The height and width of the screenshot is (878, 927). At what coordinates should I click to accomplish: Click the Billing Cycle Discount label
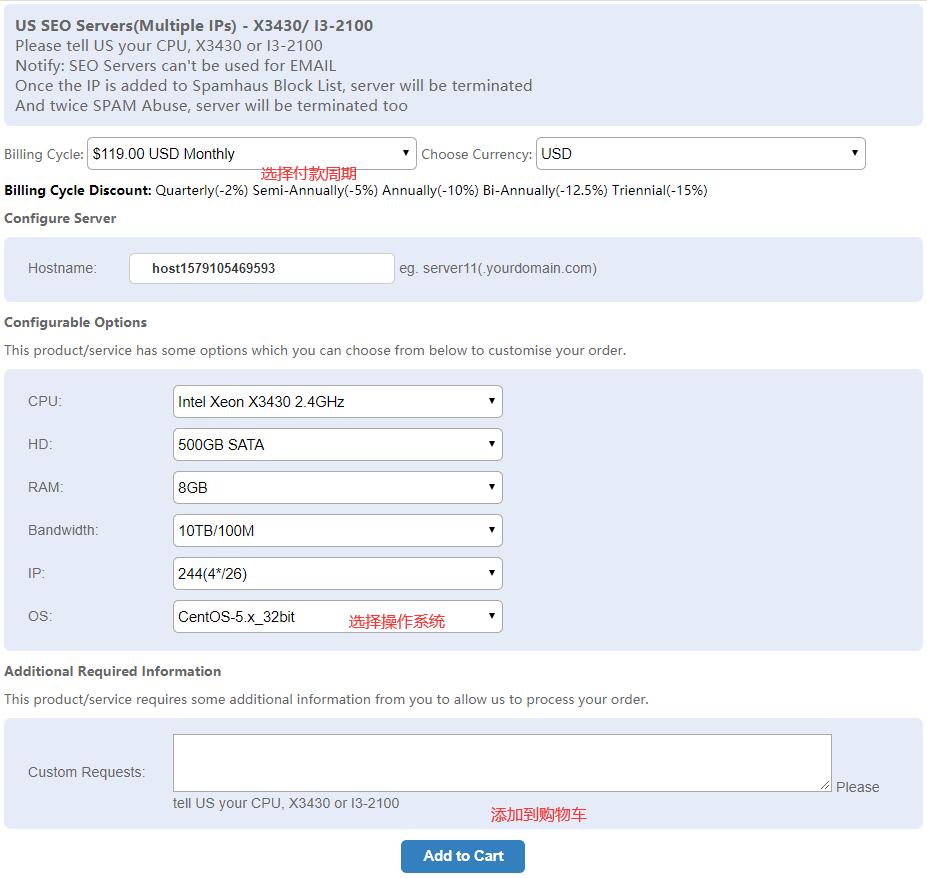point(78,190)
